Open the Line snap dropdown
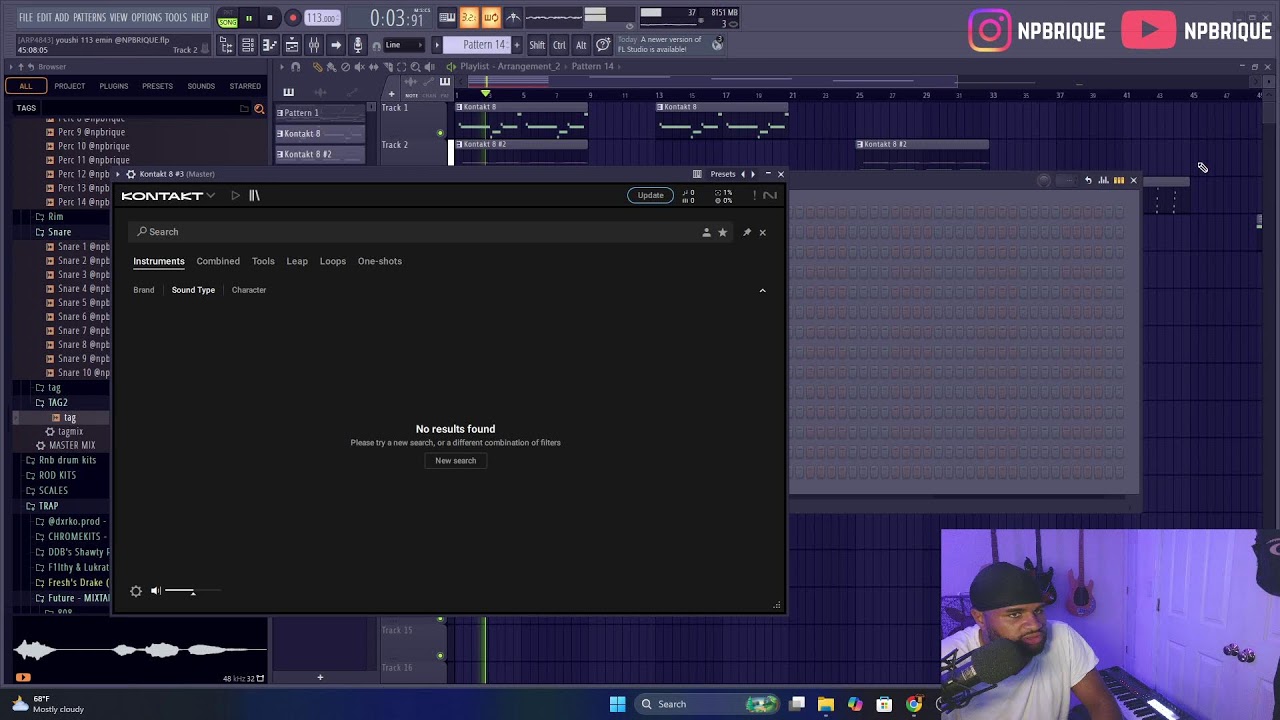Viewport: 1280px width, 720px height. [404, 45]
